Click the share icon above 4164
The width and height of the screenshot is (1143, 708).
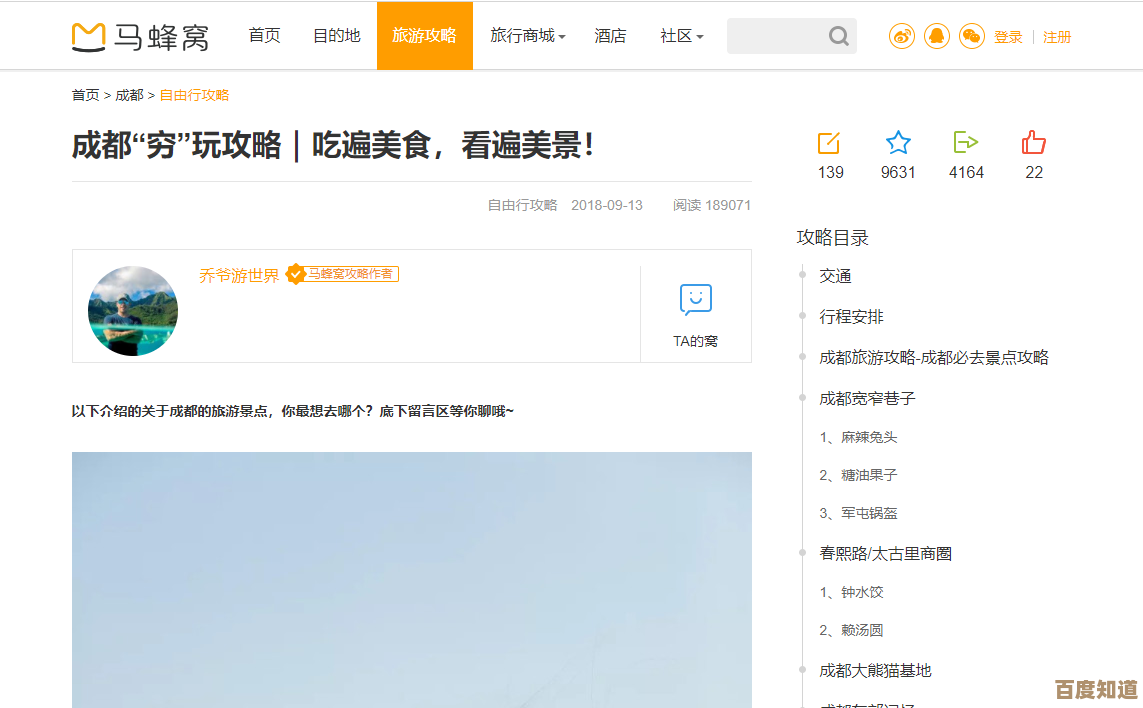point(966,143)
